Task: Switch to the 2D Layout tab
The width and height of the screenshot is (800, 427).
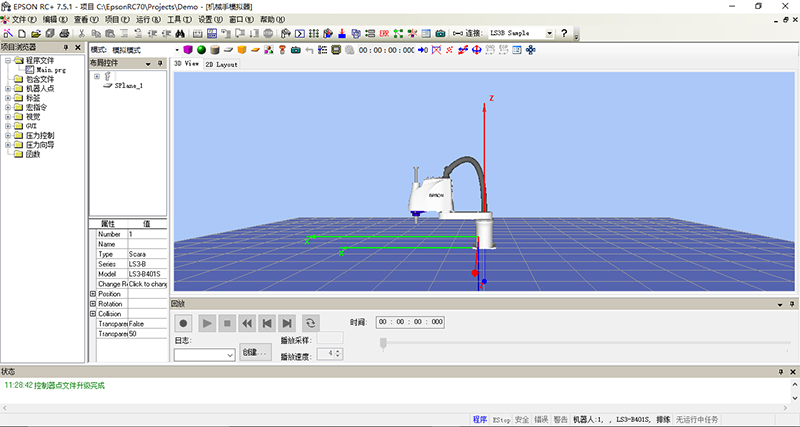Action: click(222, 63)
